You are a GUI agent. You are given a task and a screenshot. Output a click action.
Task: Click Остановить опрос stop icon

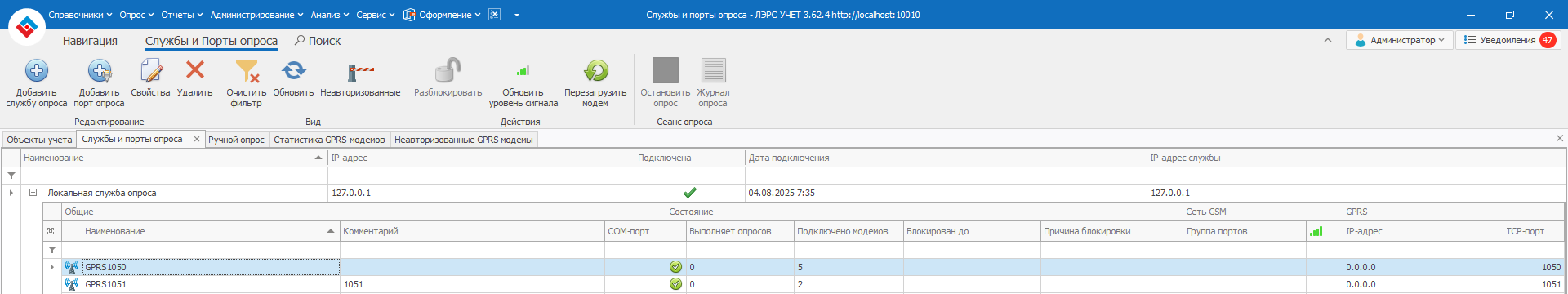coord(666,70)
